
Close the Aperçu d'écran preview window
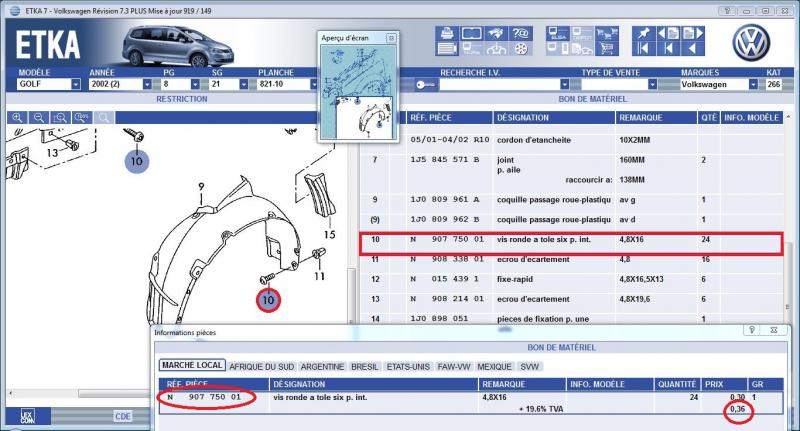coord(391,38)
